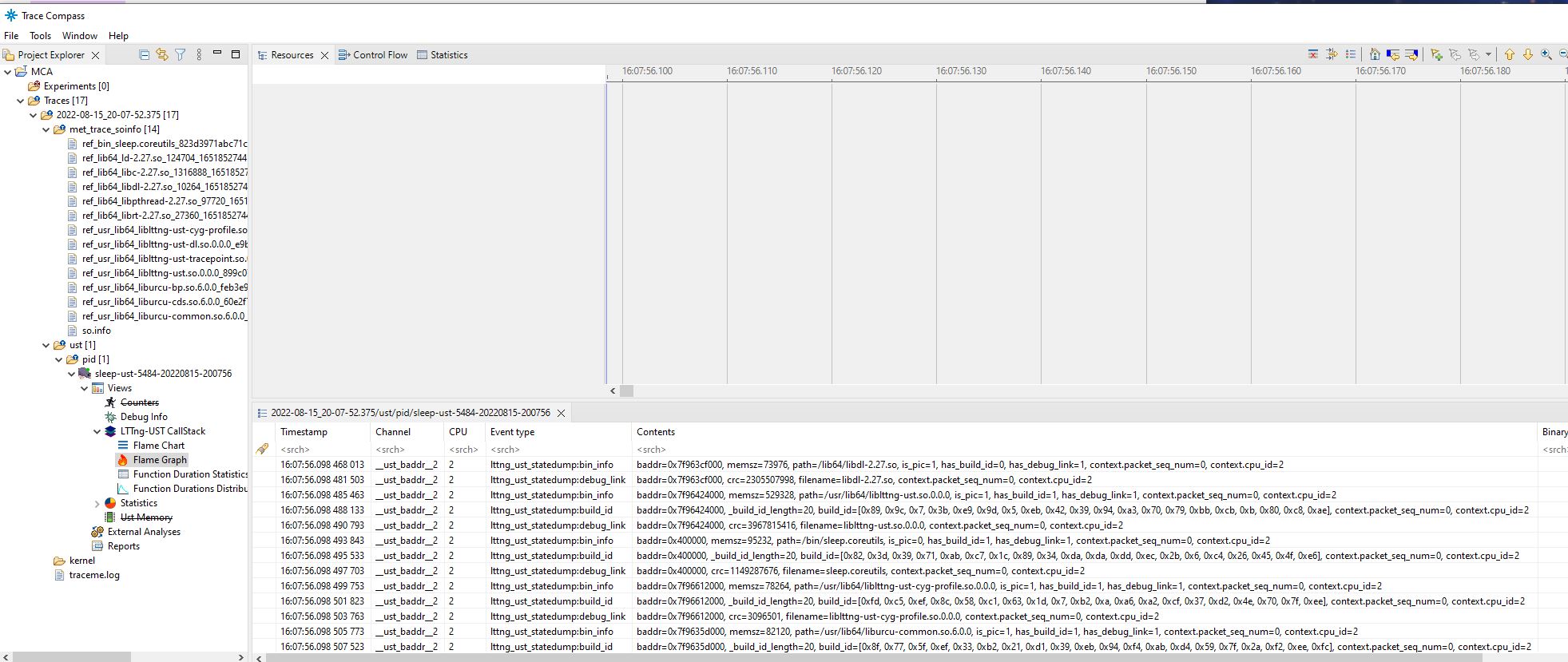Open Project Explorer filter funnel
The width and height of the screenshot is (1568, 662).
pyautogui.click(x=181, y=55)
